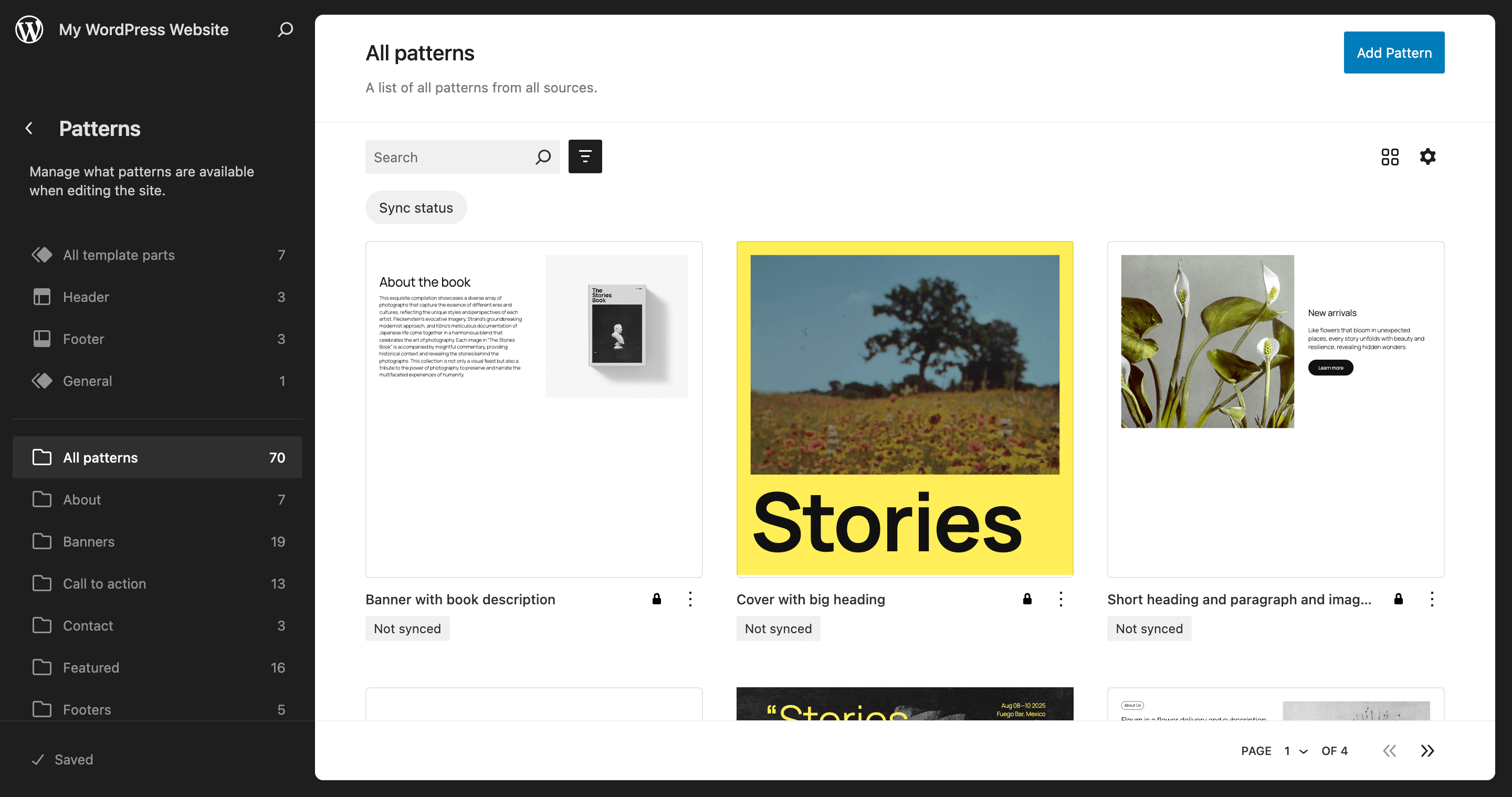Image resolution: width=1512 pixels, height=797 pixels.
Task: Open actions menu for Cover with big heading
Action: coord(1060,599)
